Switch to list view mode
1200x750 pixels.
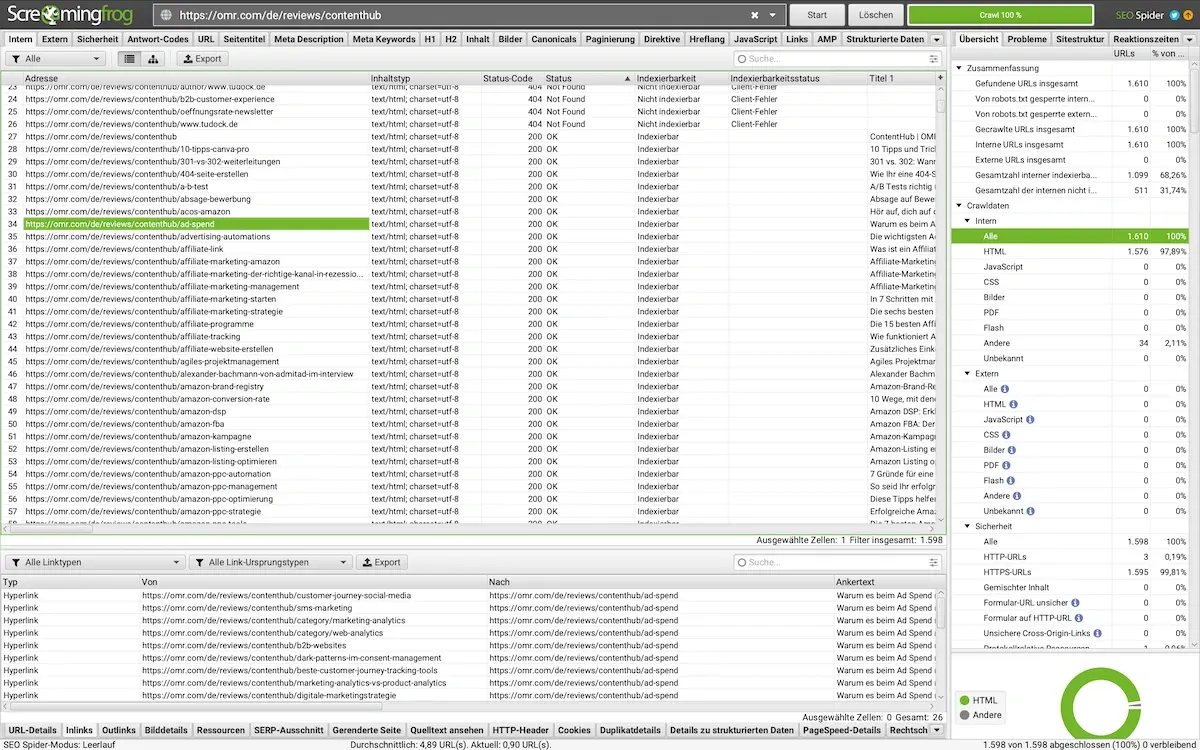pos(129,59)
